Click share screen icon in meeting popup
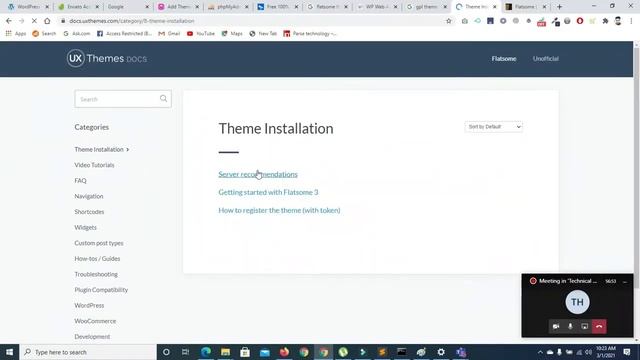Screen dimensions: 640x360 (584, 327)
